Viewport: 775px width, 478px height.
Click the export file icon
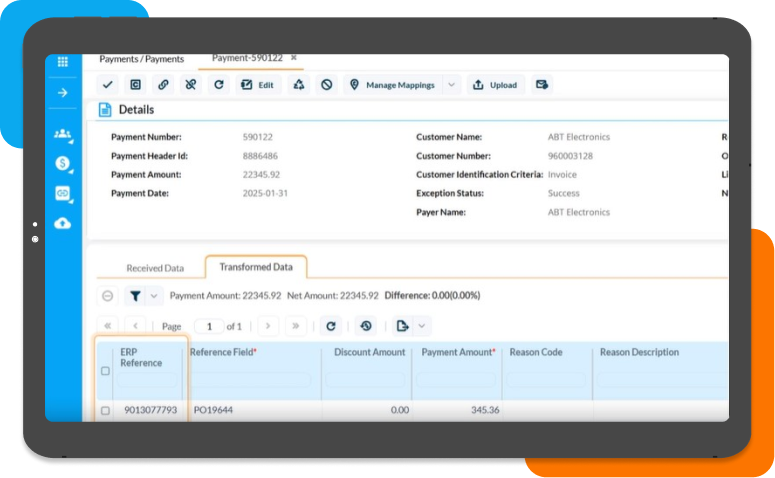click(x=402, y=326)
